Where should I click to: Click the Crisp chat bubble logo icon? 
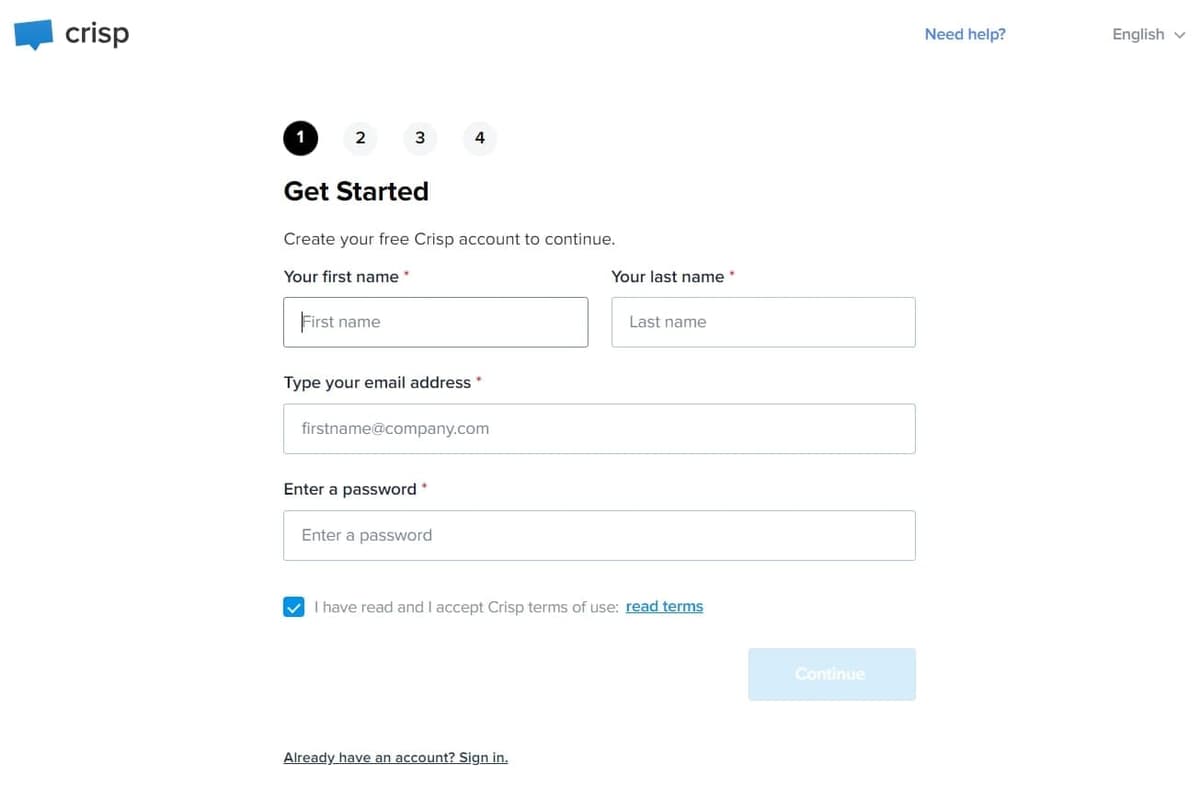coord(34,35)
